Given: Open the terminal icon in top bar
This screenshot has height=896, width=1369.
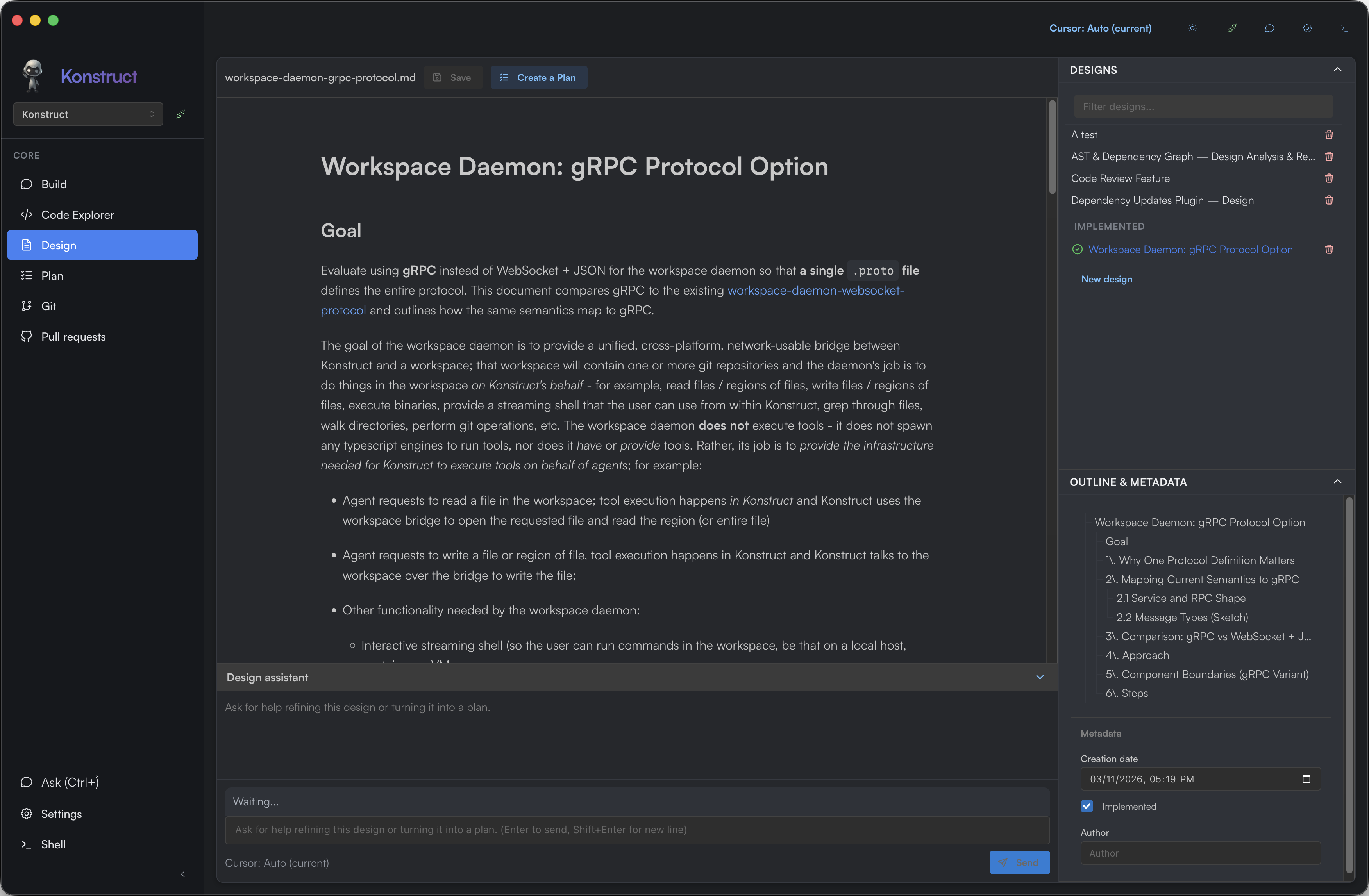Looking at the screenshot, I should tap(1344, 28).
